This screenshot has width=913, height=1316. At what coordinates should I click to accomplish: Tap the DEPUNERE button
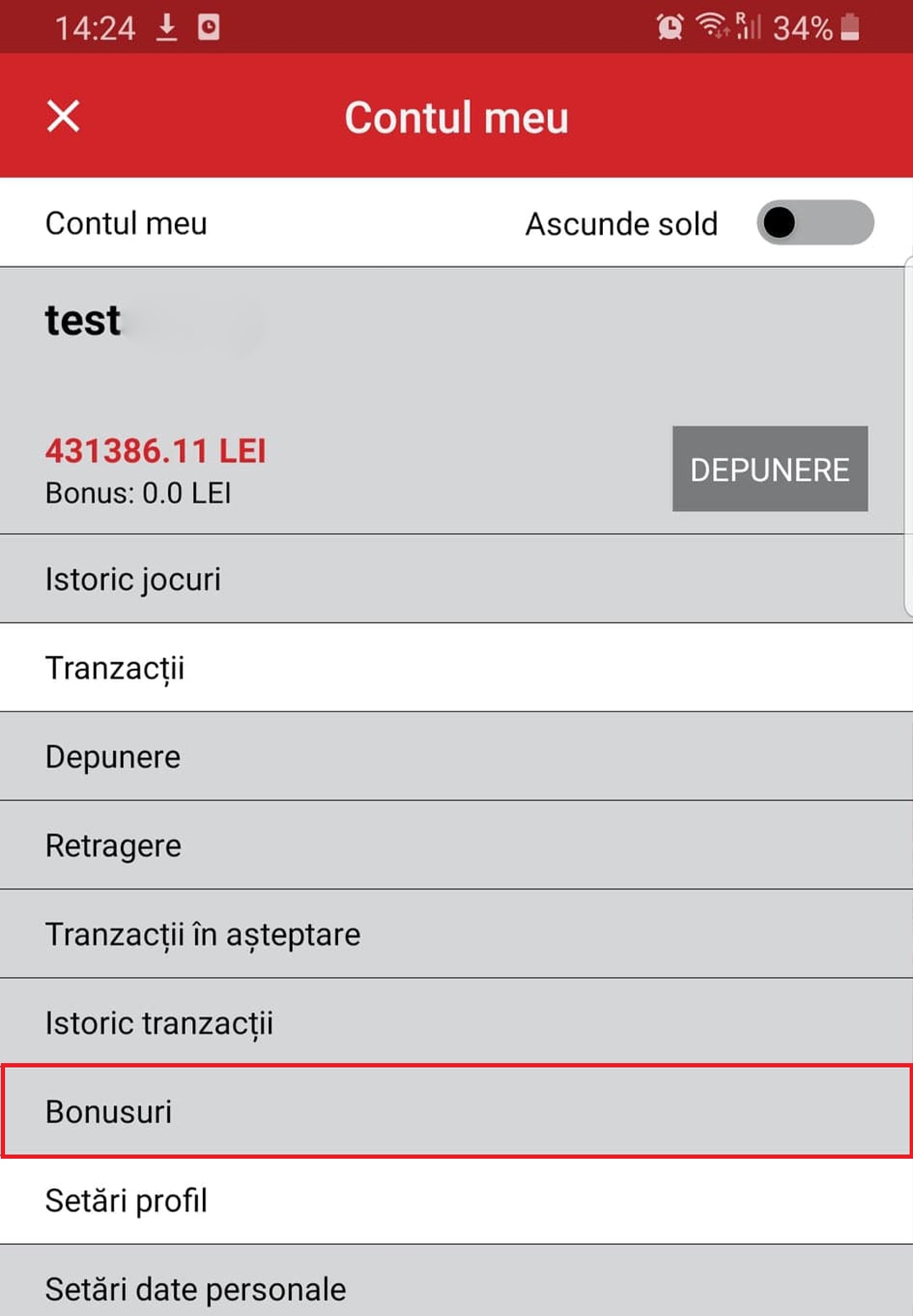click(x=769, y=469)
